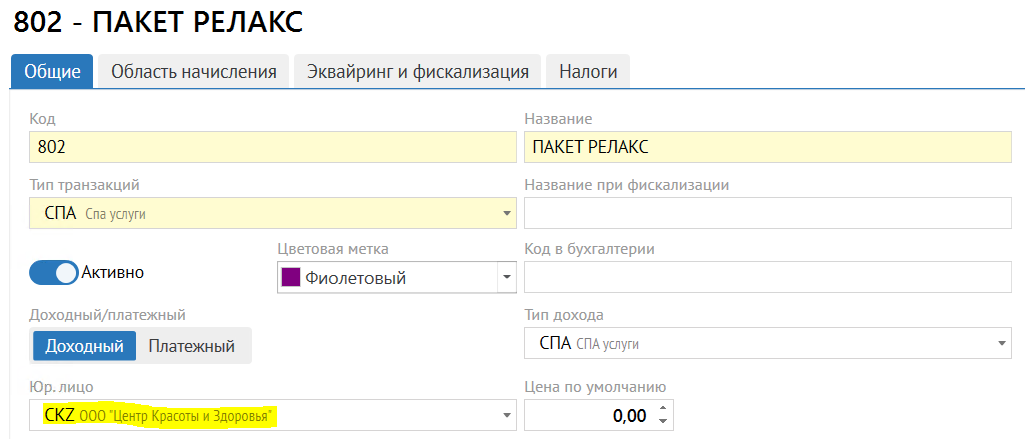Switch to the Общие tab

point(51,72)
